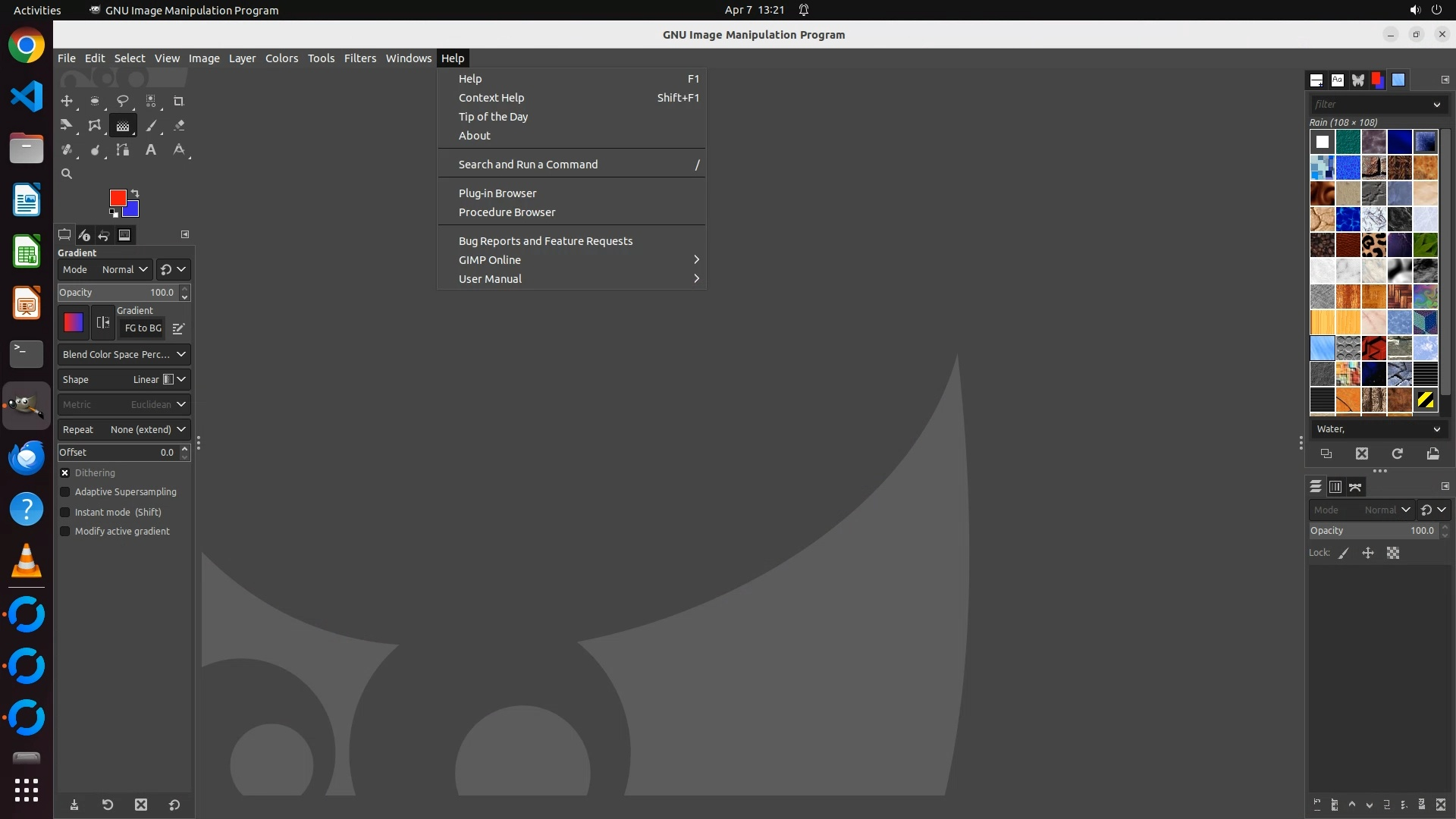Refresh patterns in the Patterns panel
The height and width of the screenshot is (819, 1456).
tap(1397, 453)
